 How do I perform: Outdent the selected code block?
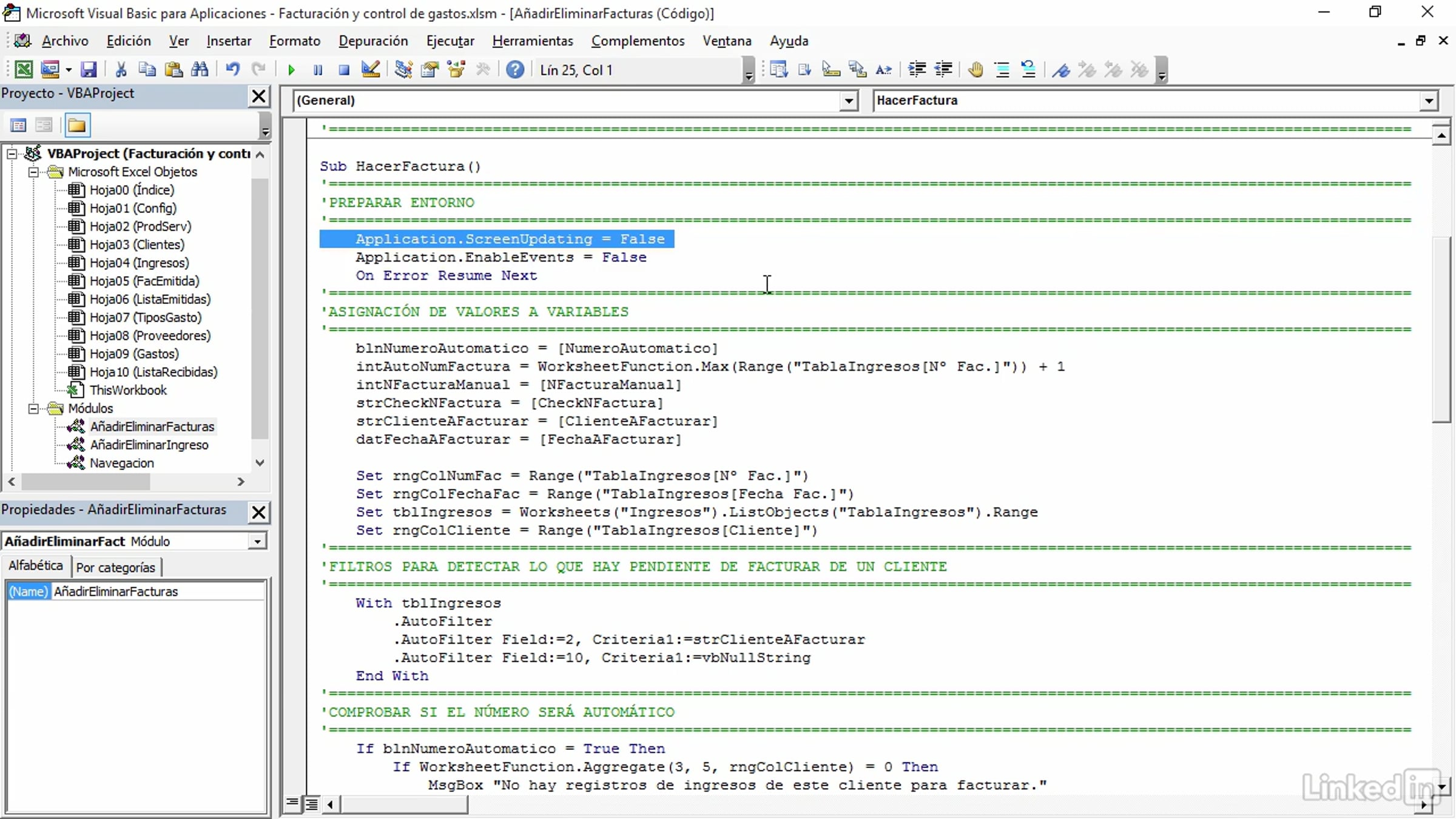pyautogui.click(x=943, y=70)
